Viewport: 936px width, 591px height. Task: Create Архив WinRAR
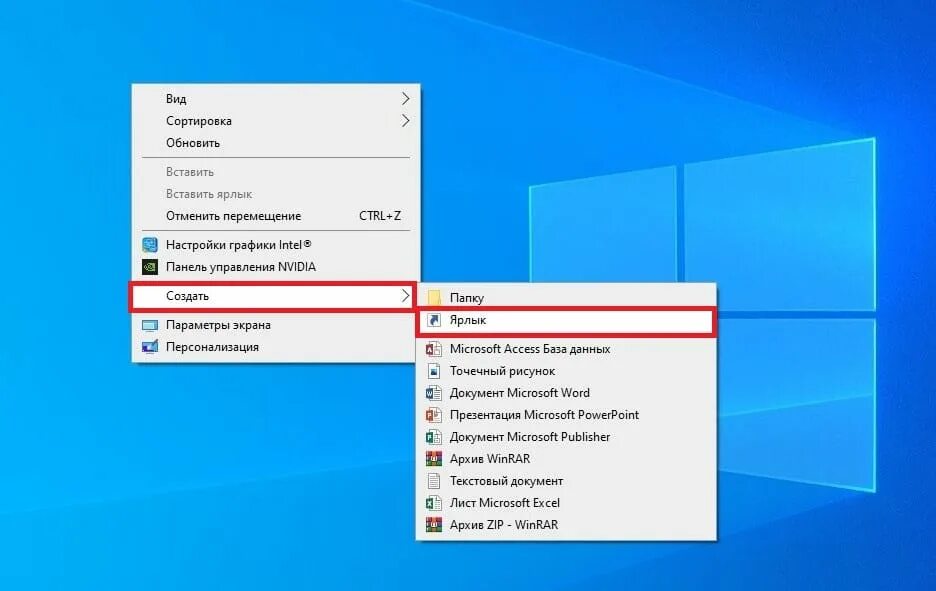pos(566,458)
